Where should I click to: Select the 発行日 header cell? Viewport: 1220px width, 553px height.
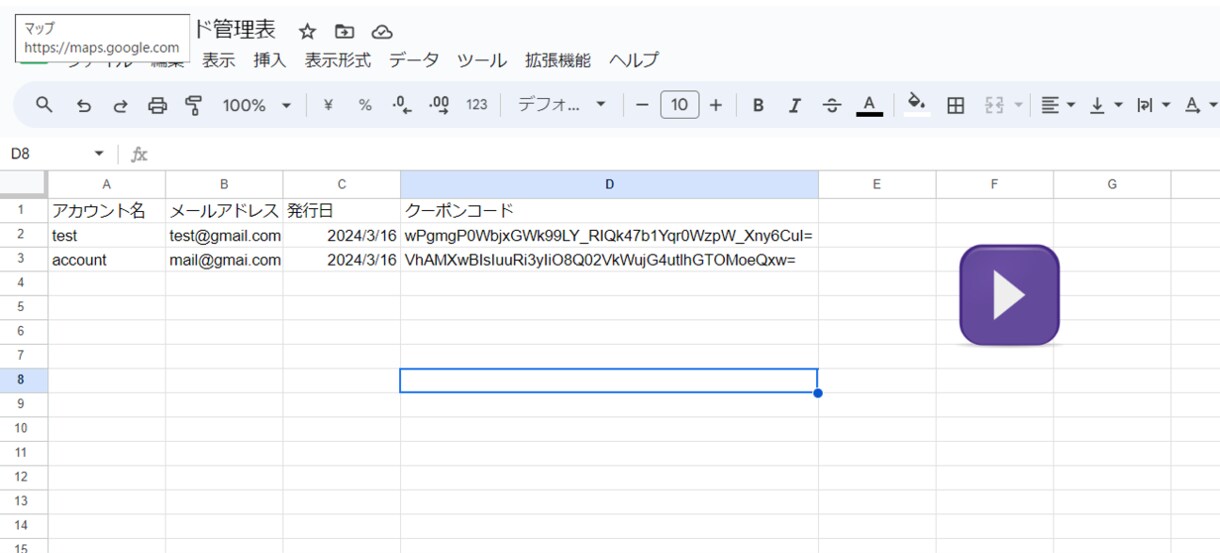pyautogui.click(x=342, y=211)
